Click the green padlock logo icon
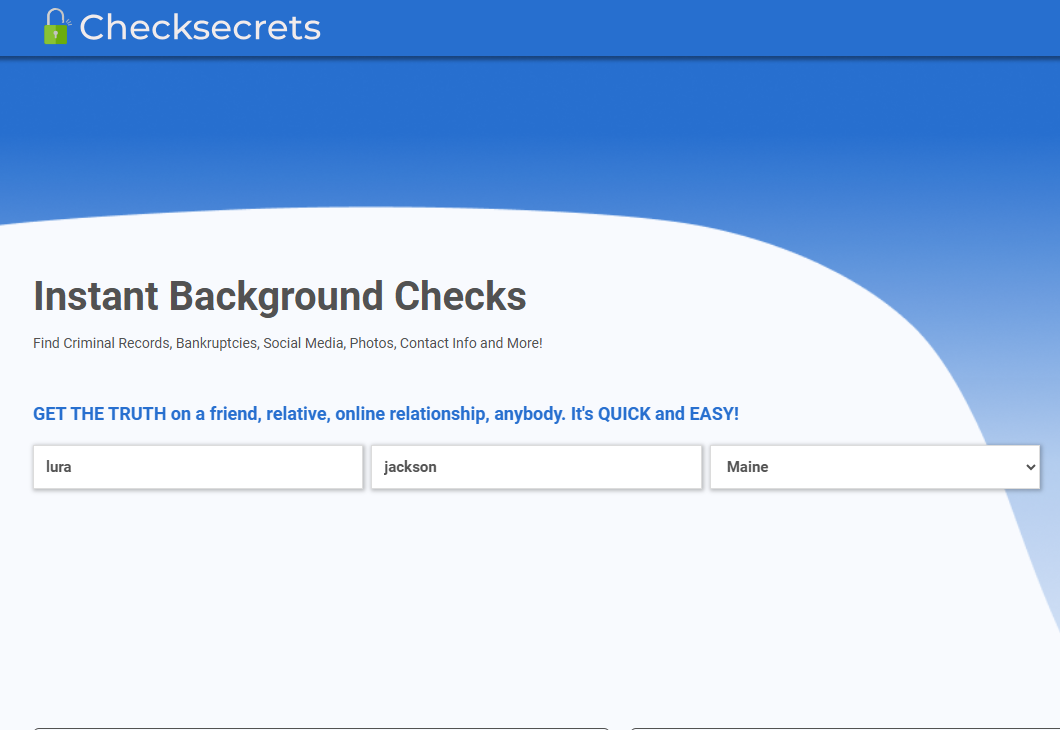This screenshot has height=730, width=1060. pos(55,27)
